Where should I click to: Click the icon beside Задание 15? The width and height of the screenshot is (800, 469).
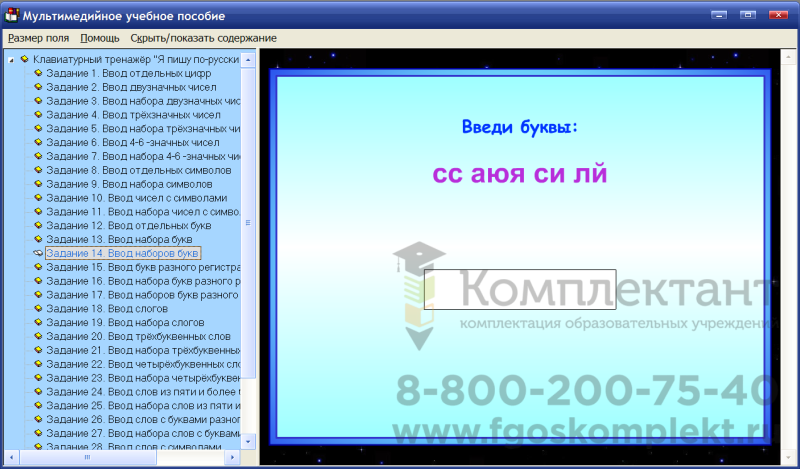pyautogui.click(x=38, y=266)
